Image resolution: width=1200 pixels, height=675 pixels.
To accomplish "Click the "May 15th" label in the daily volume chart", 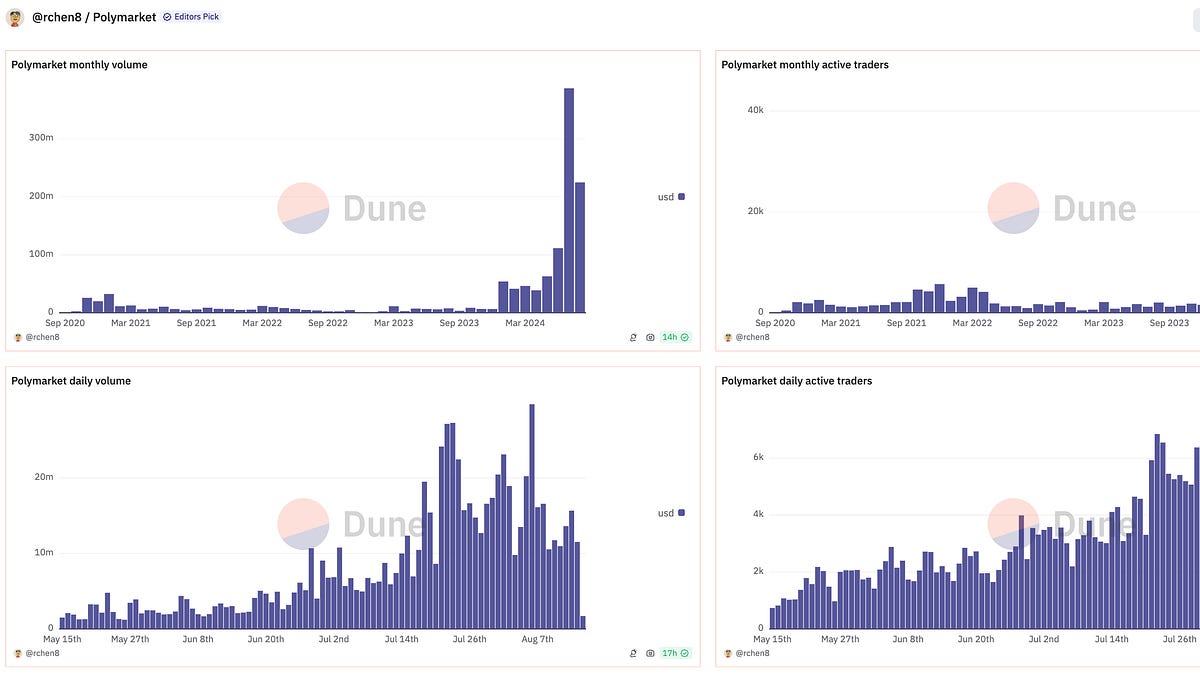I will [x=61, y=639].
